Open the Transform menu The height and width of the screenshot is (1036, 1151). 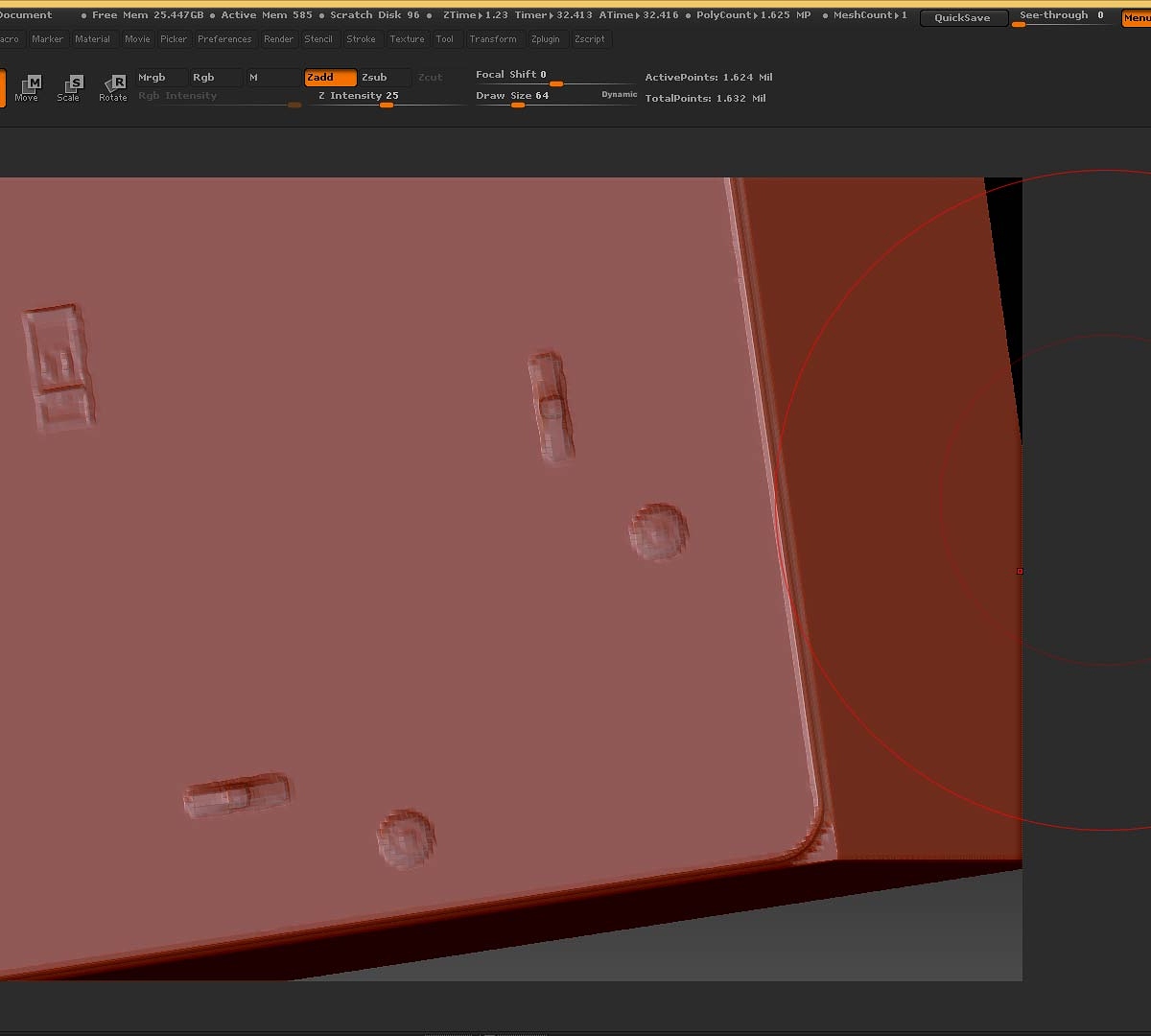click(x=493, y=39)
